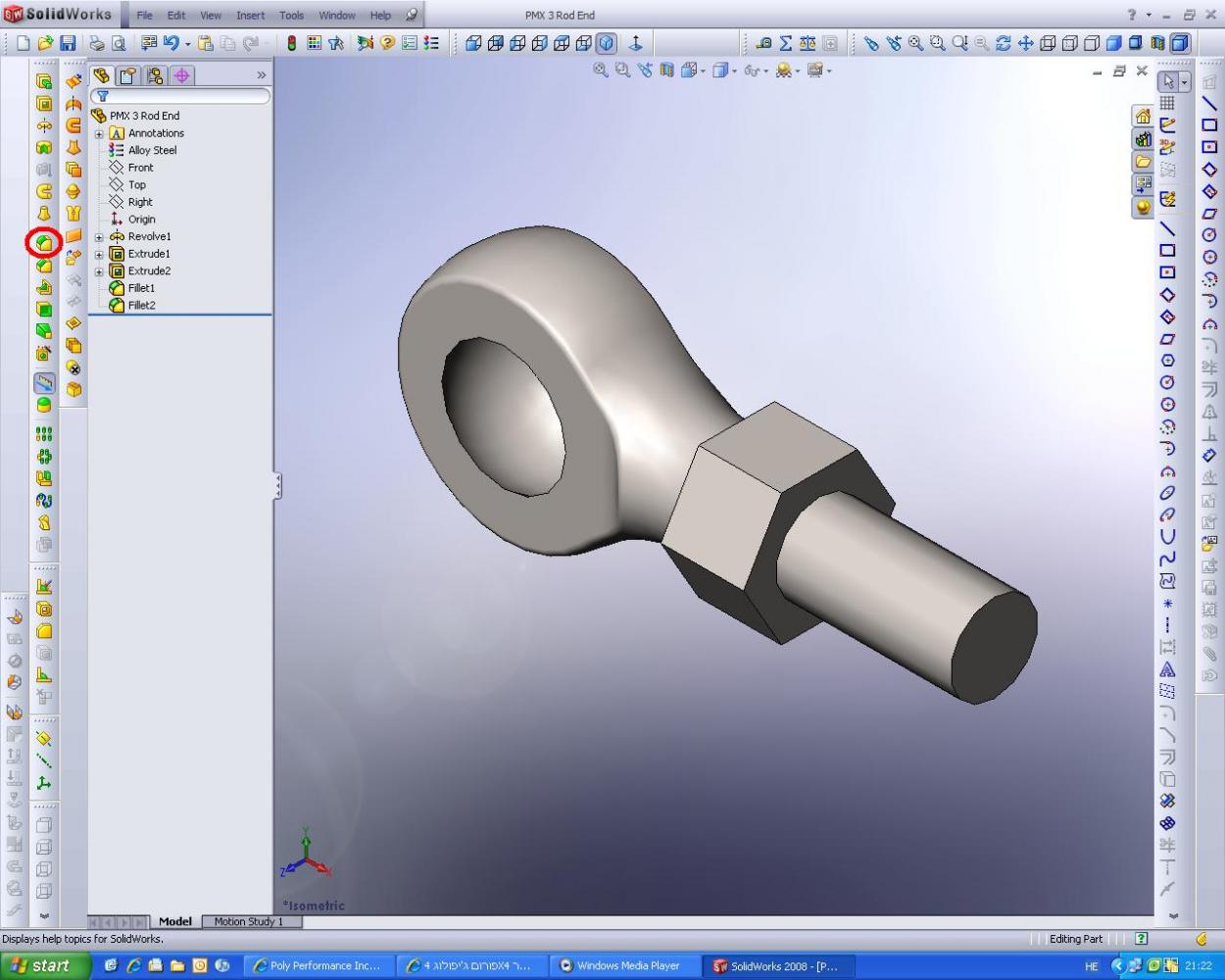Click the Rebuild traffic light icon
This screenshot has width=1225, height=980.
point(291,43)
